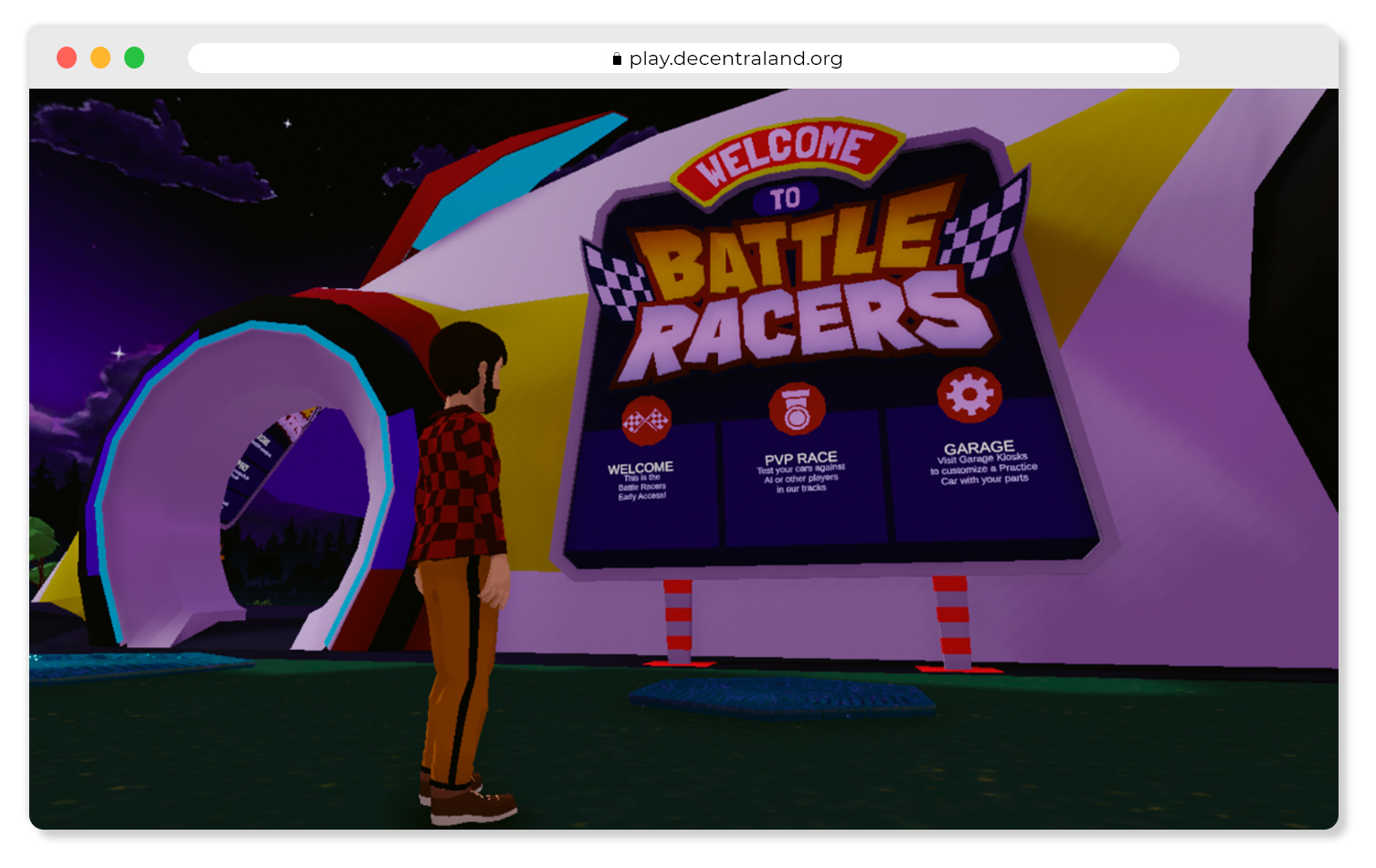Viewport: 1376px width, 868px height.
Task: Select the WELCOME panel heading
Action: tap(640, 468)
